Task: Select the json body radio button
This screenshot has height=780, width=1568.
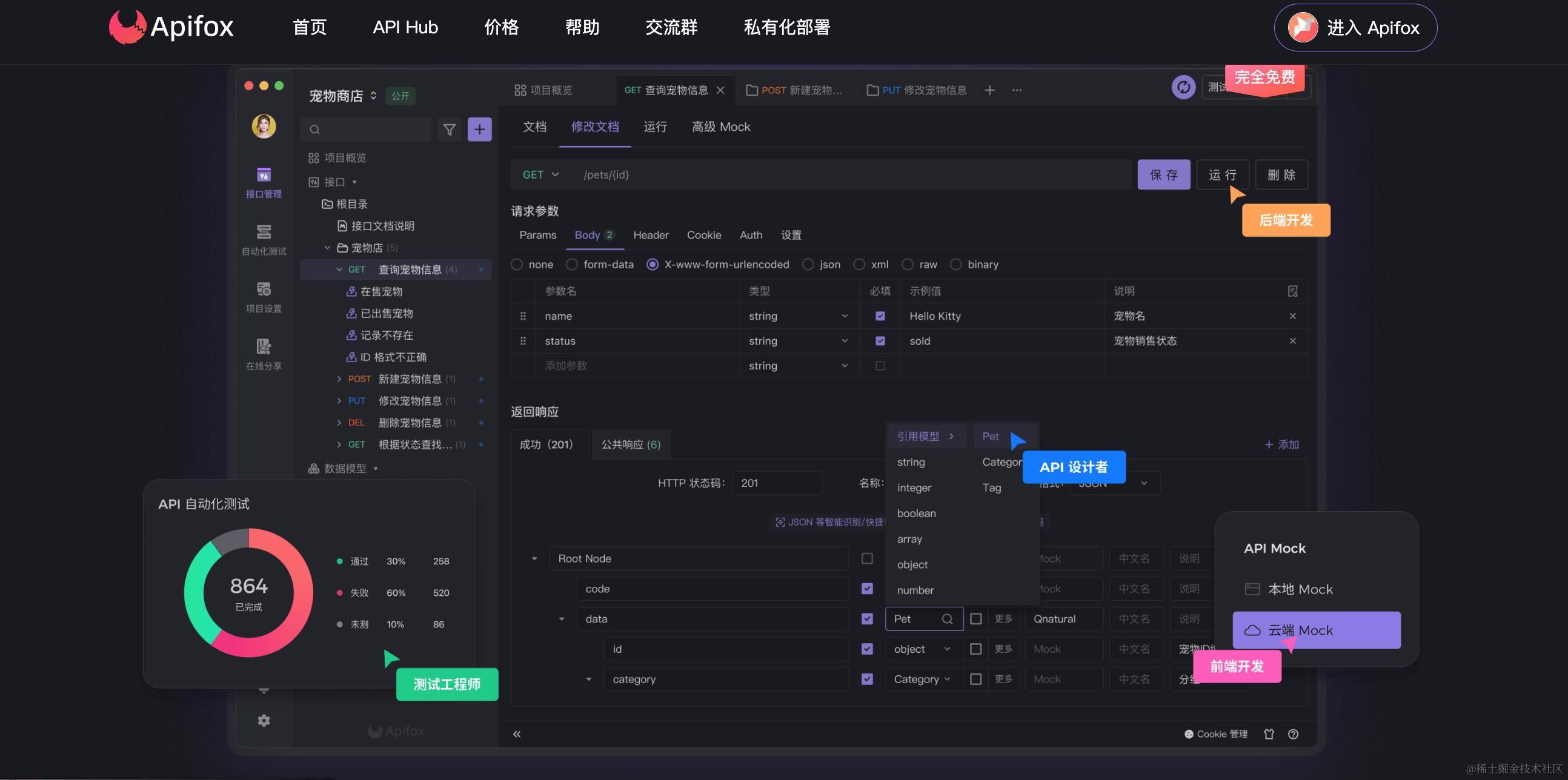Action: click(808, 264)
